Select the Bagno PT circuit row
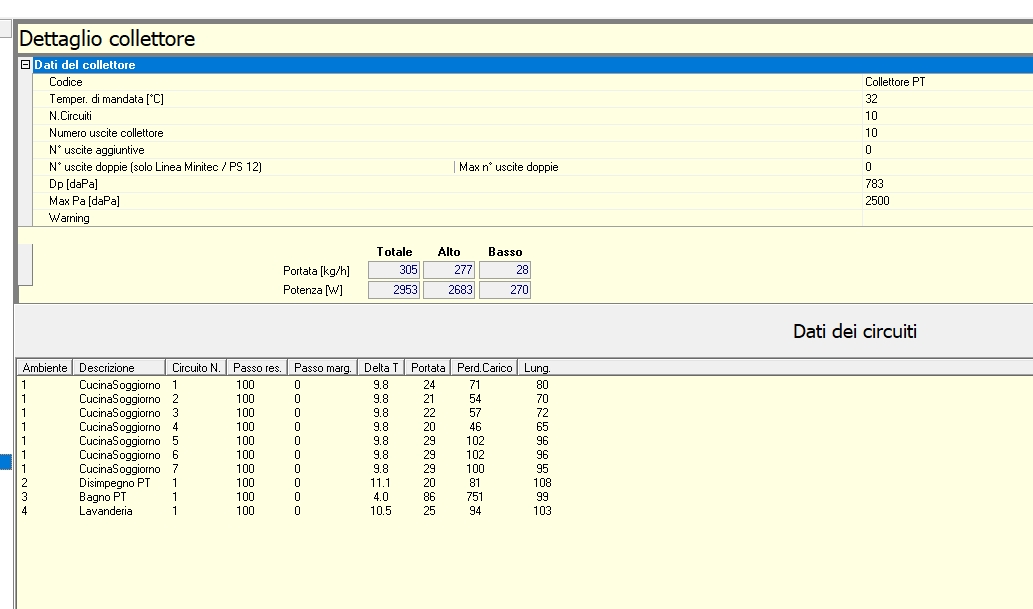The width and height of the screenshot is (1033, 609). pyautogui.click(x=103, y=497)
